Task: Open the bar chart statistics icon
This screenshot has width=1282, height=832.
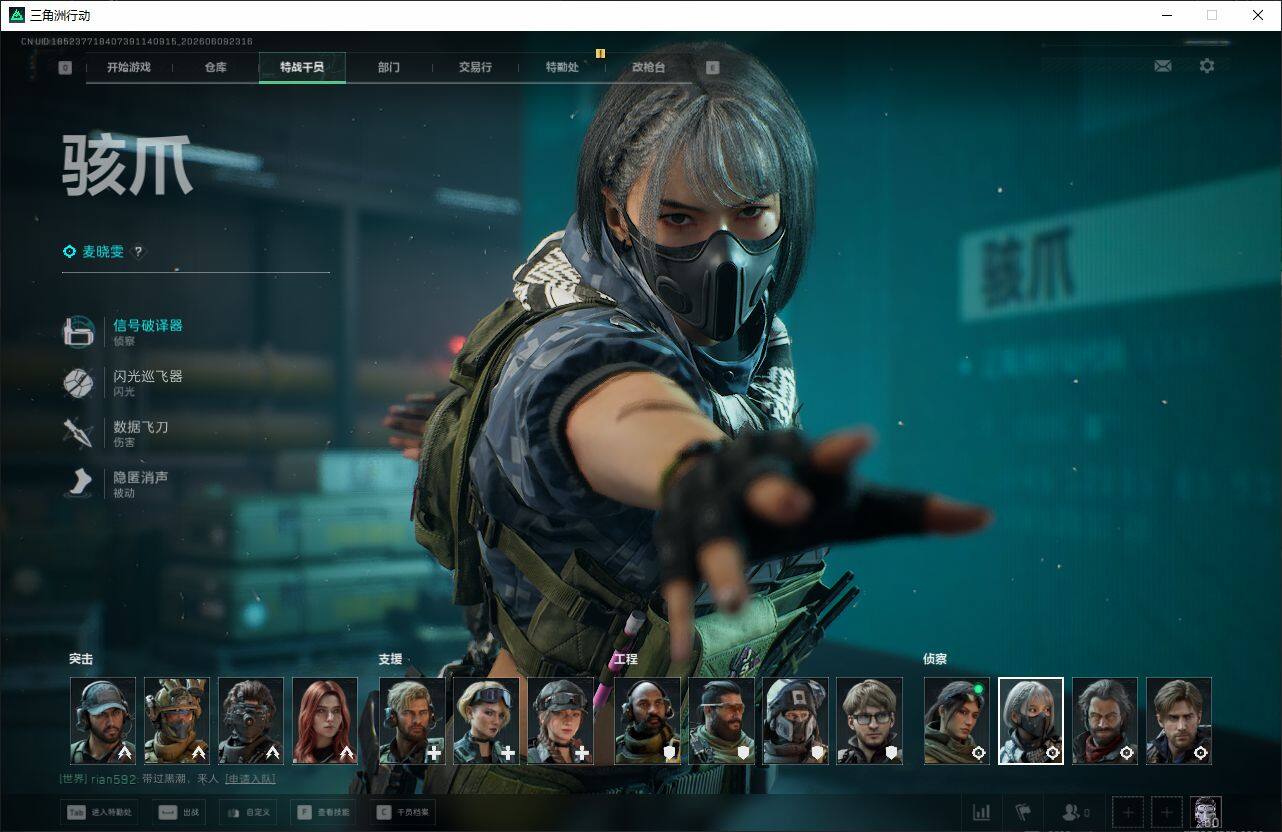Action: [982, 813]
